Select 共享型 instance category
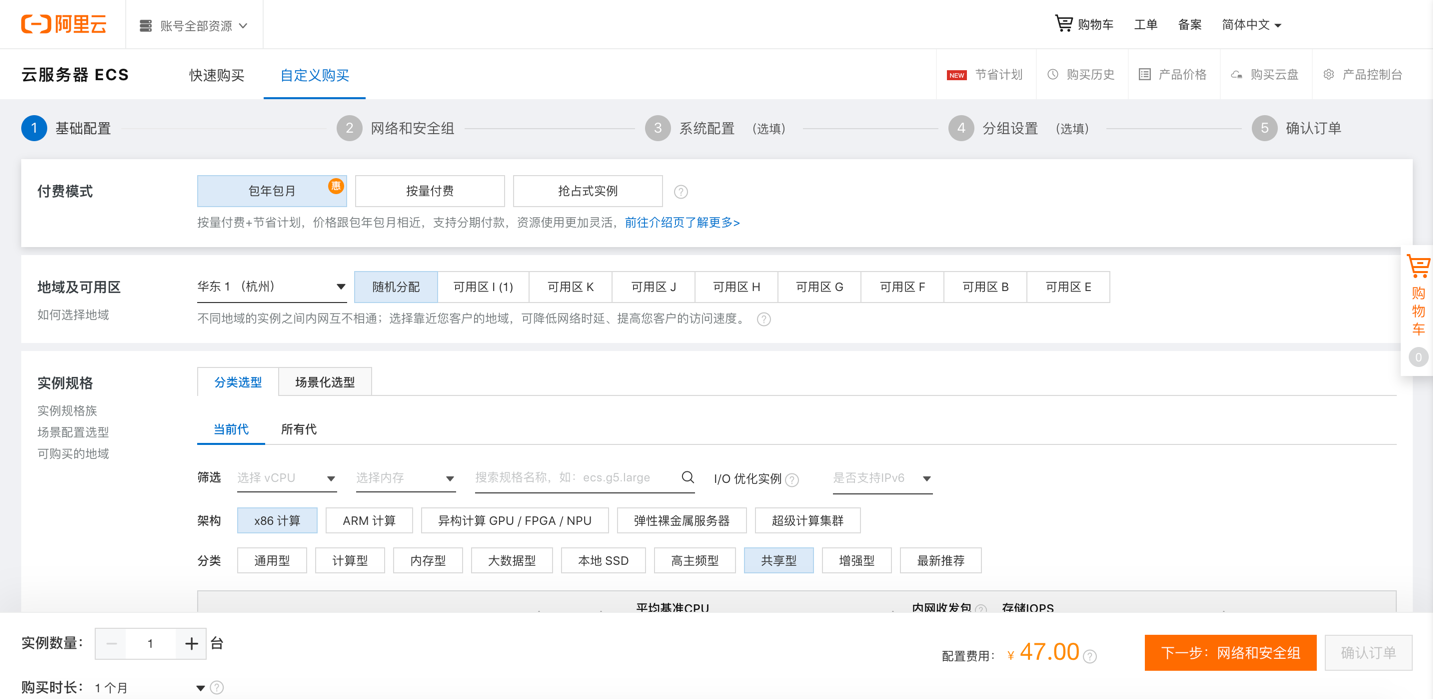 click(779, 561)
